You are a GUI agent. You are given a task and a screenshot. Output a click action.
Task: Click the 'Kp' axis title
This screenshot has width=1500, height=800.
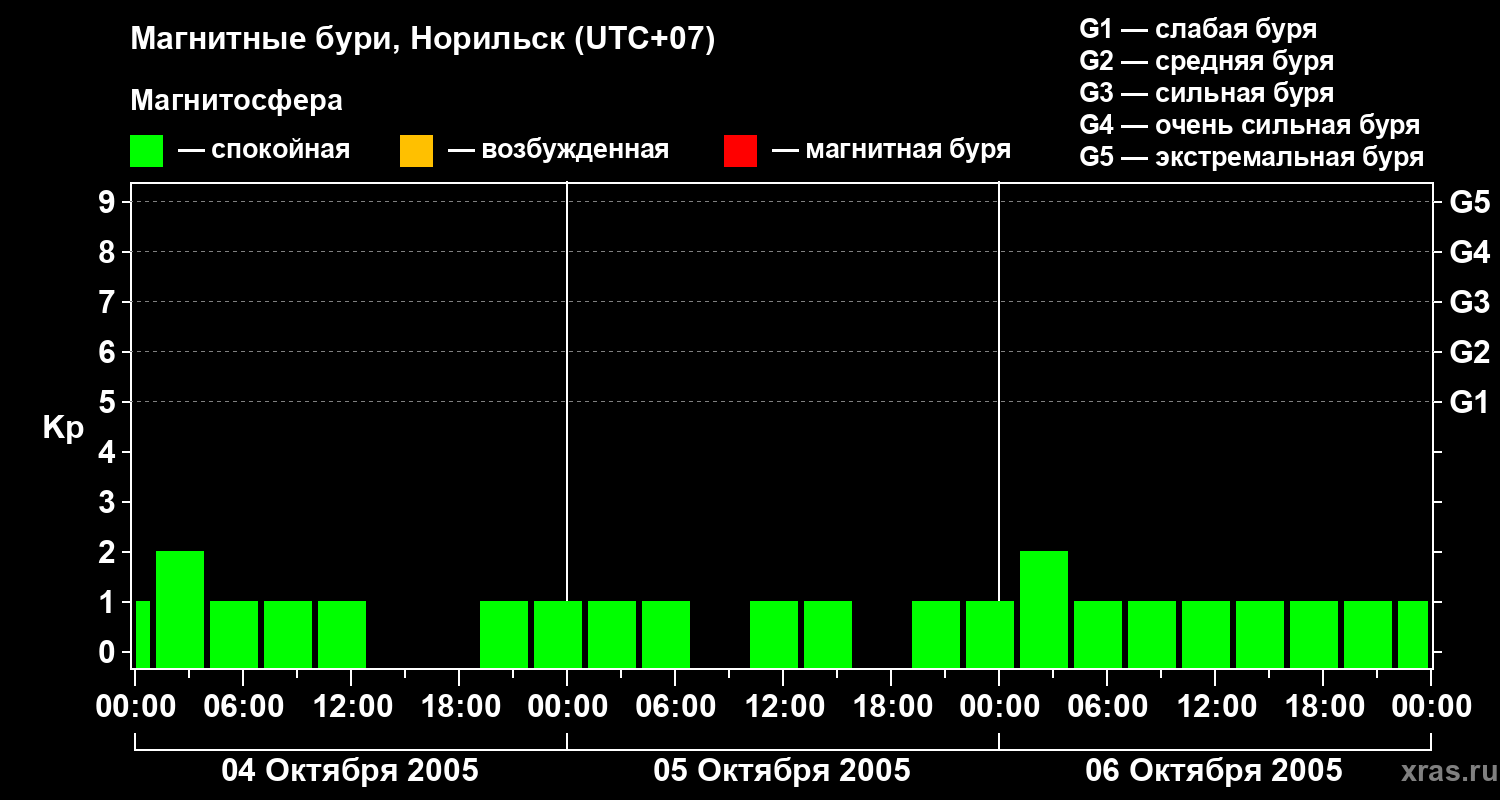click(63, 428)
